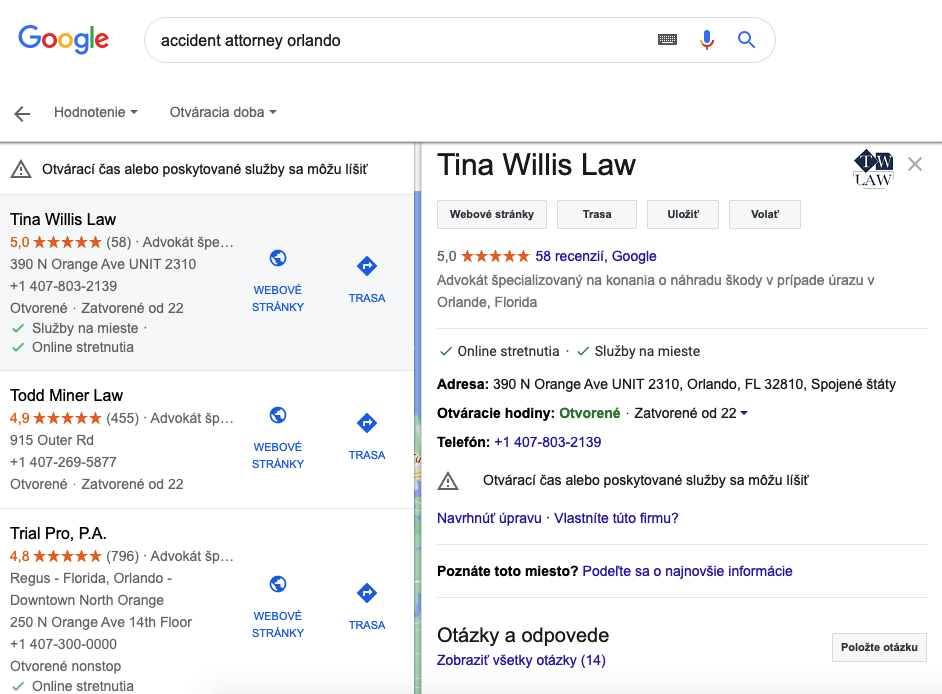Screen dimensions: 942x694
Task: Click the 4,9 rating of Todd Miner Law
Action: [20, 418]
